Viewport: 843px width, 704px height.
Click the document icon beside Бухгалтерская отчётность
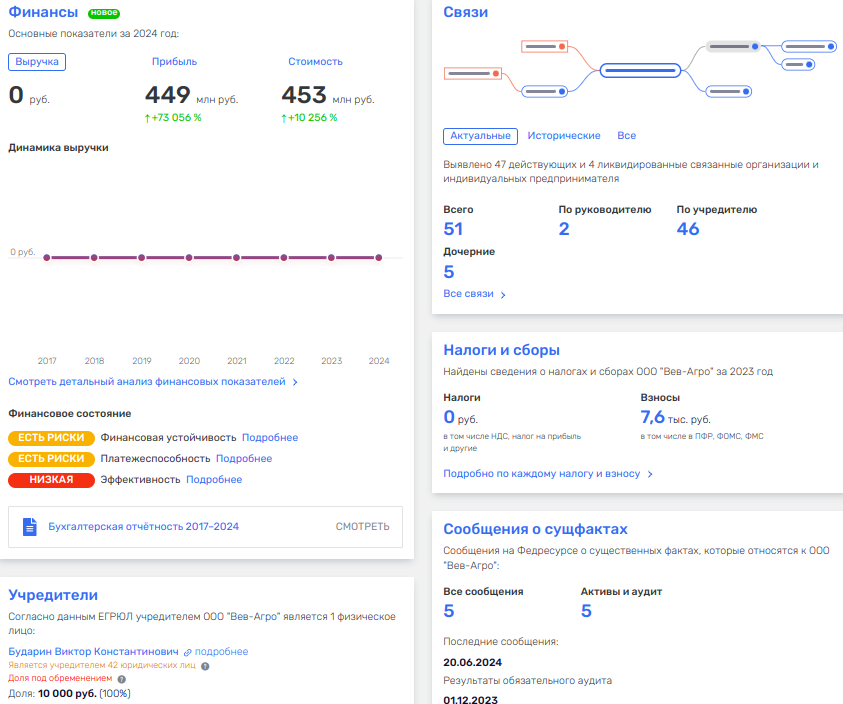click(30, 527)
